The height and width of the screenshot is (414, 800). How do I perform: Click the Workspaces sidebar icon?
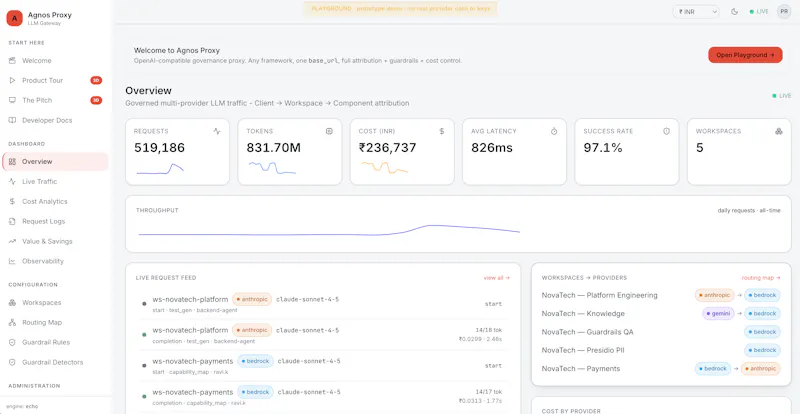tap(12, 303)
